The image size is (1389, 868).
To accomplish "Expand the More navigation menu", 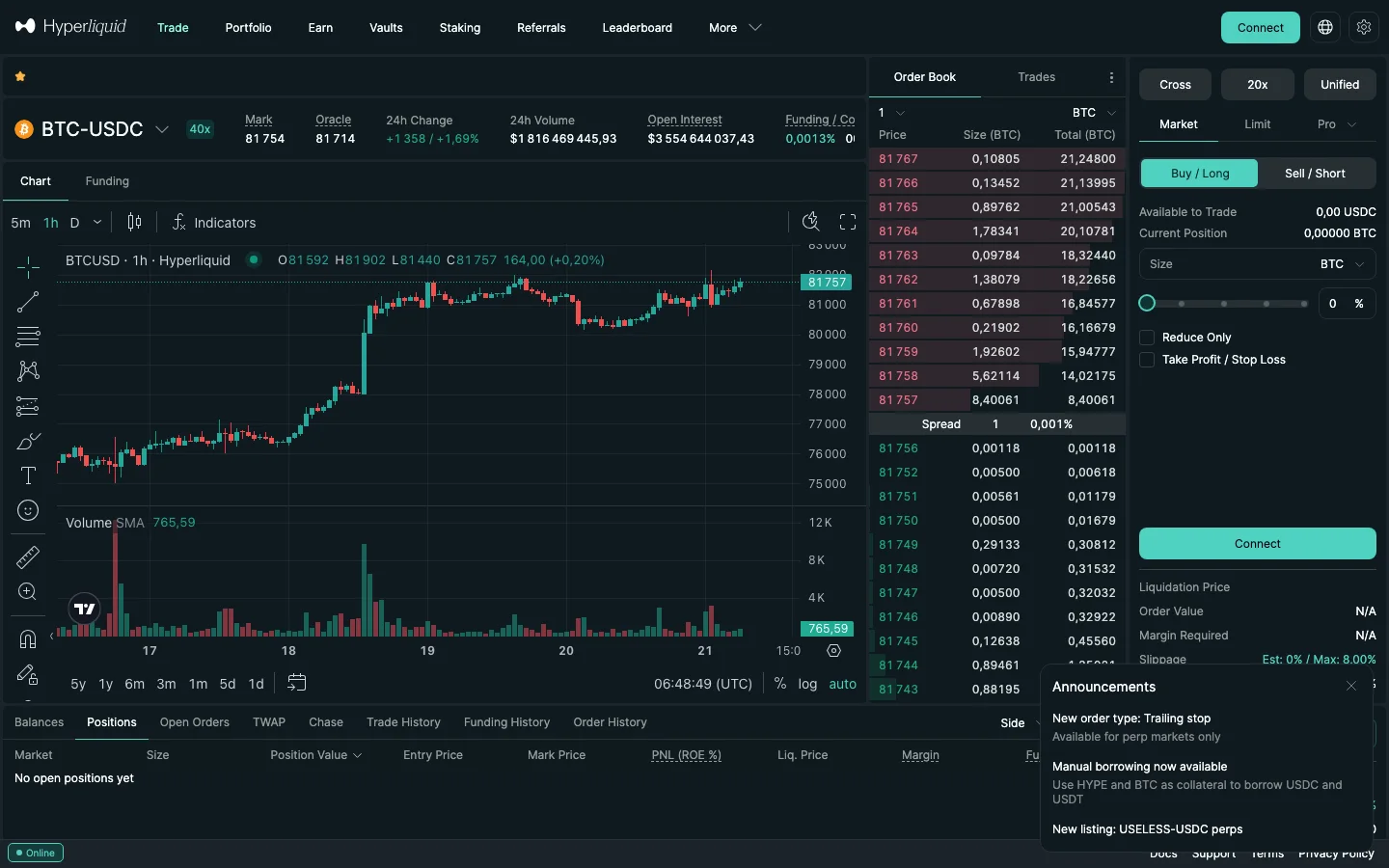I will (735, 28).
